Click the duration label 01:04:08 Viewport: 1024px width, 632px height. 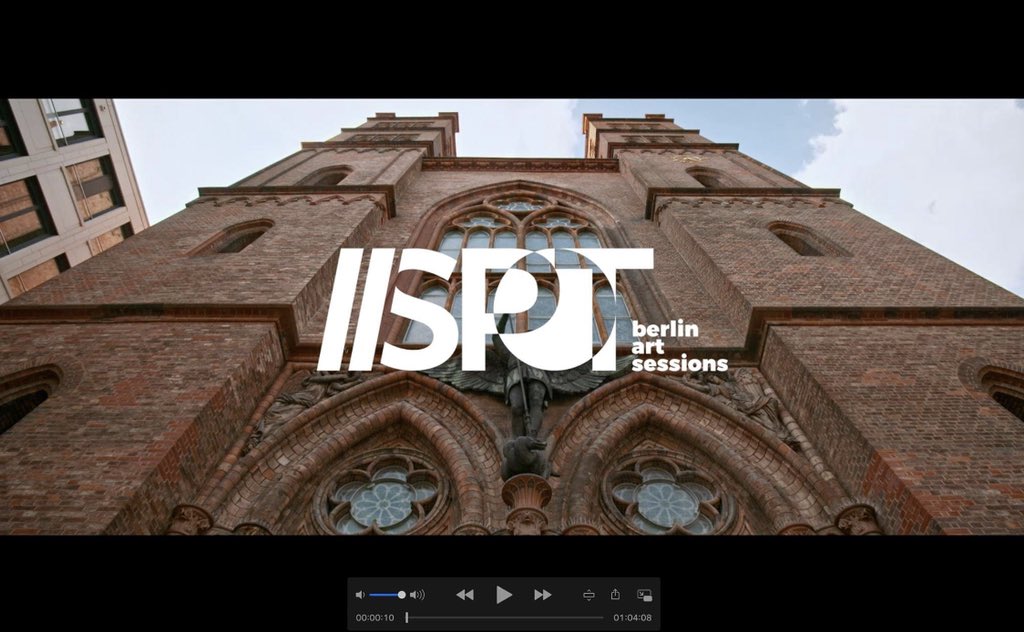[x=631, y=617]
